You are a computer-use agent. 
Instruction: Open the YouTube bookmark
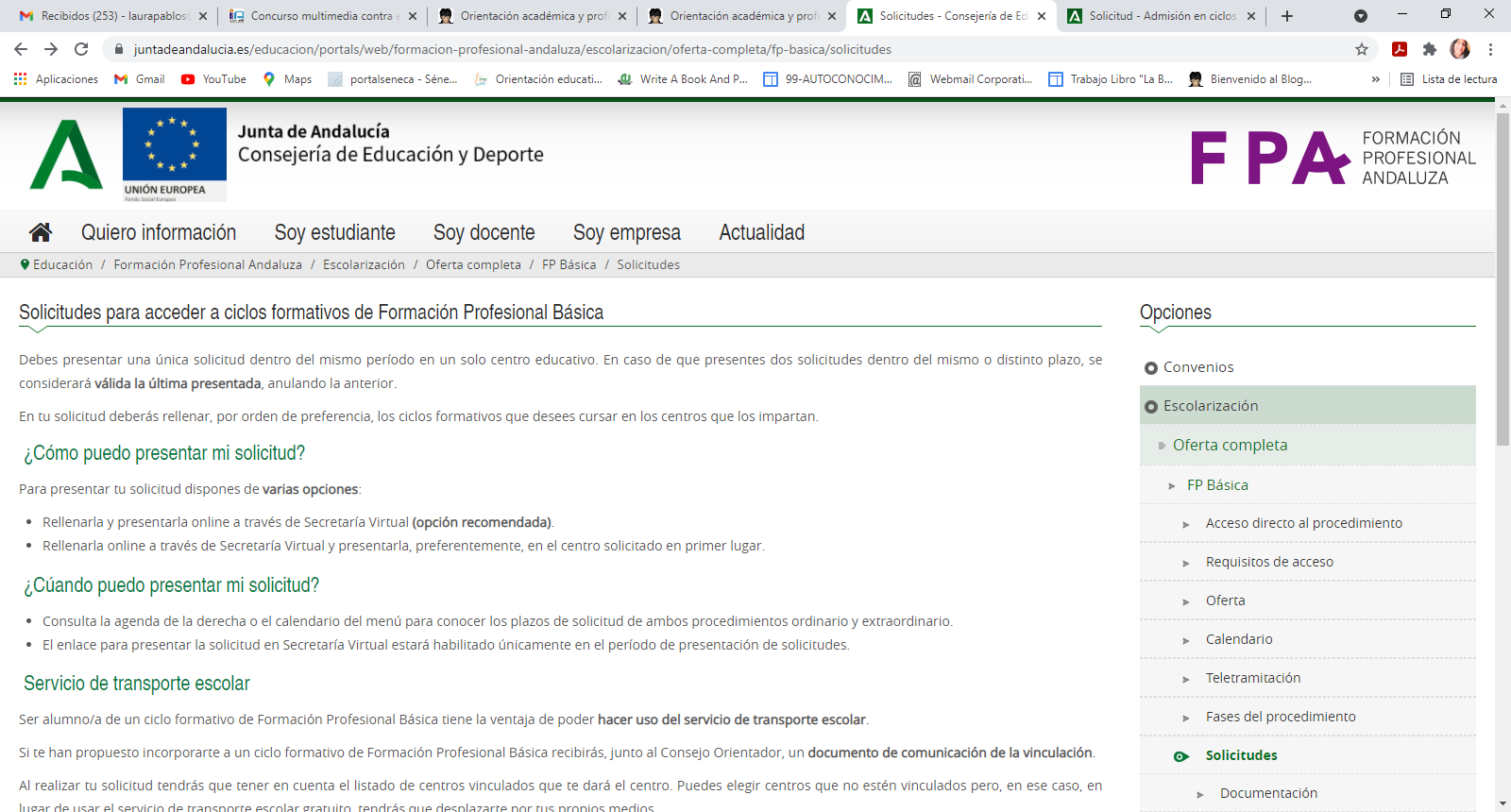pyautogui.click(x=213, y=79)
